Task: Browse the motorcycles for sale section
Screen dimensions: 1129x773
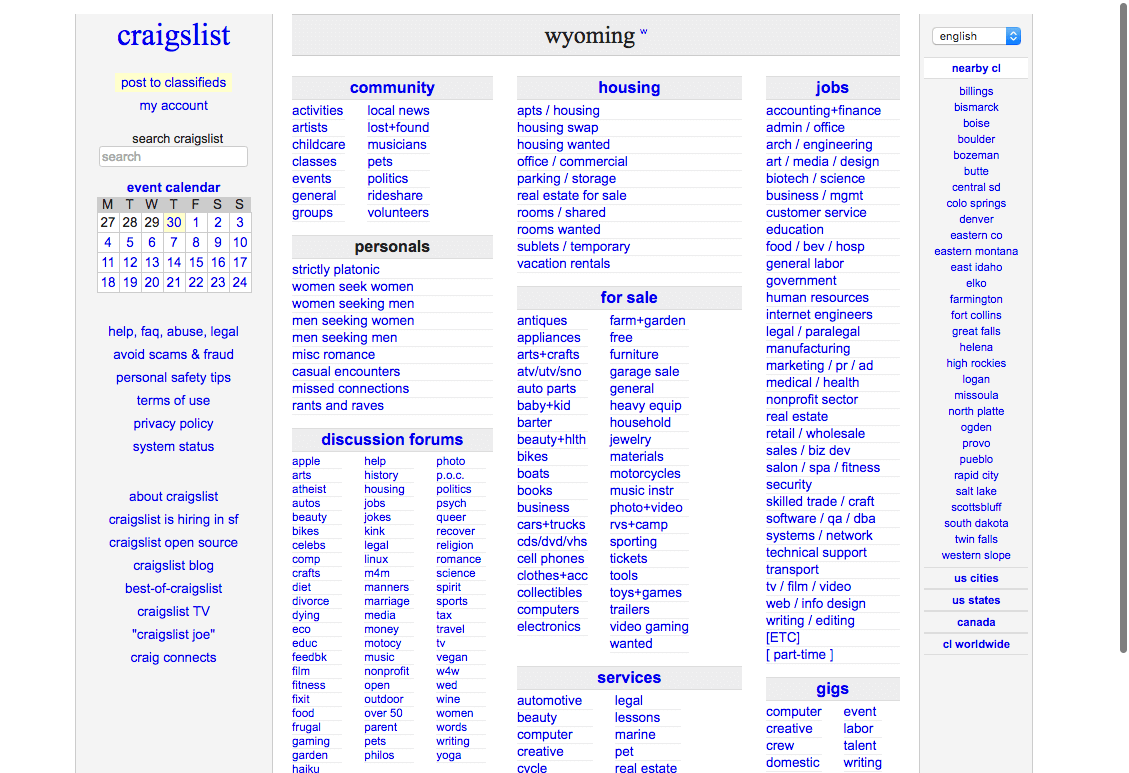Action: coord(645,473)
